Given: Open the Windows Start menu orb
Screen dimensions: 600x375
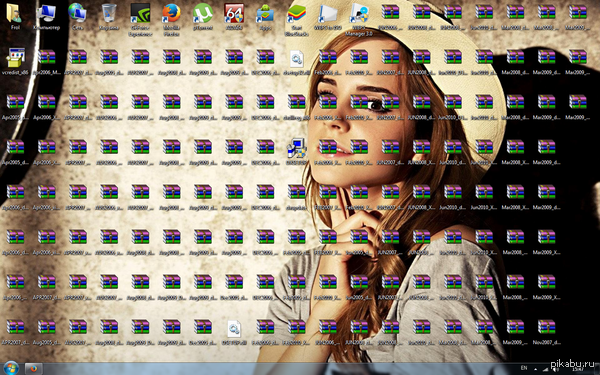Looking at the screenshot, I should [10, 369].
